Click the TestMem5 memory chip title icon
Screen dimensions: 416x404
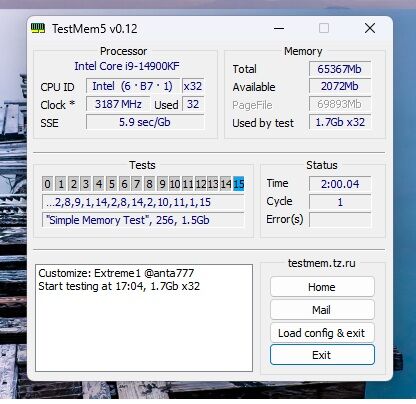38,28
